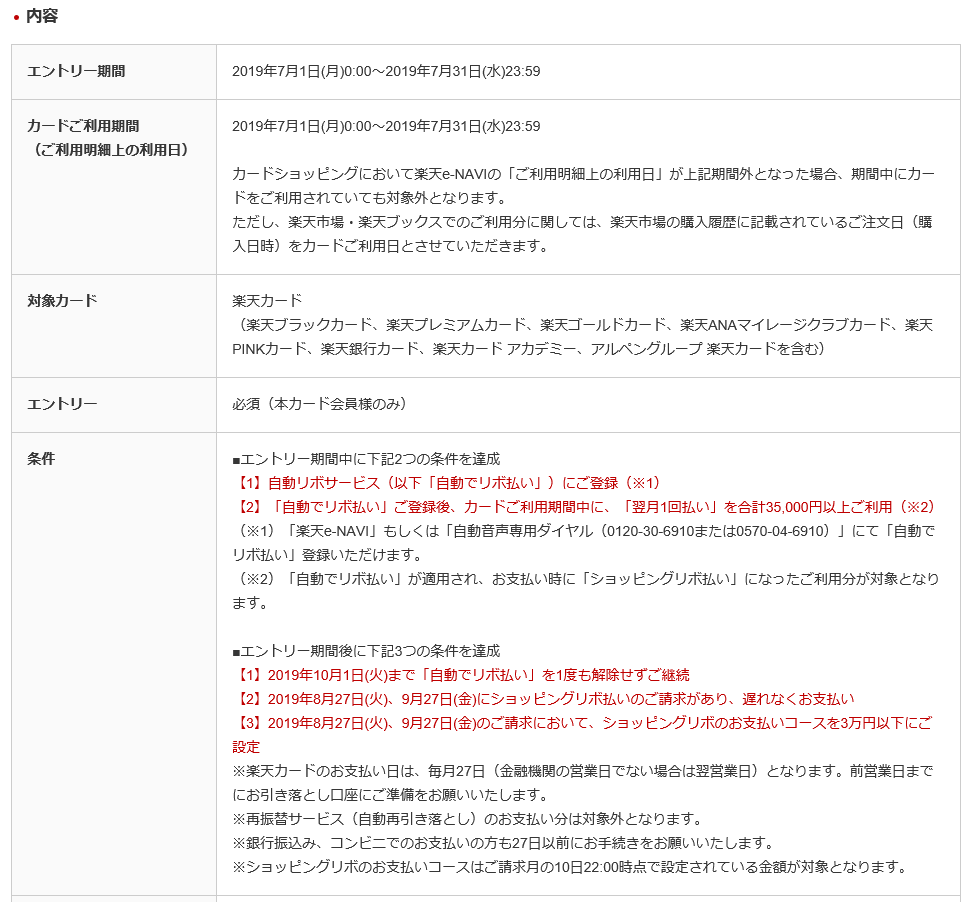The height and width of the screenshot is (902, 967).
Task: Select the '楽天カード' first line in 対象カード row
Action: (x=267, y=301)
